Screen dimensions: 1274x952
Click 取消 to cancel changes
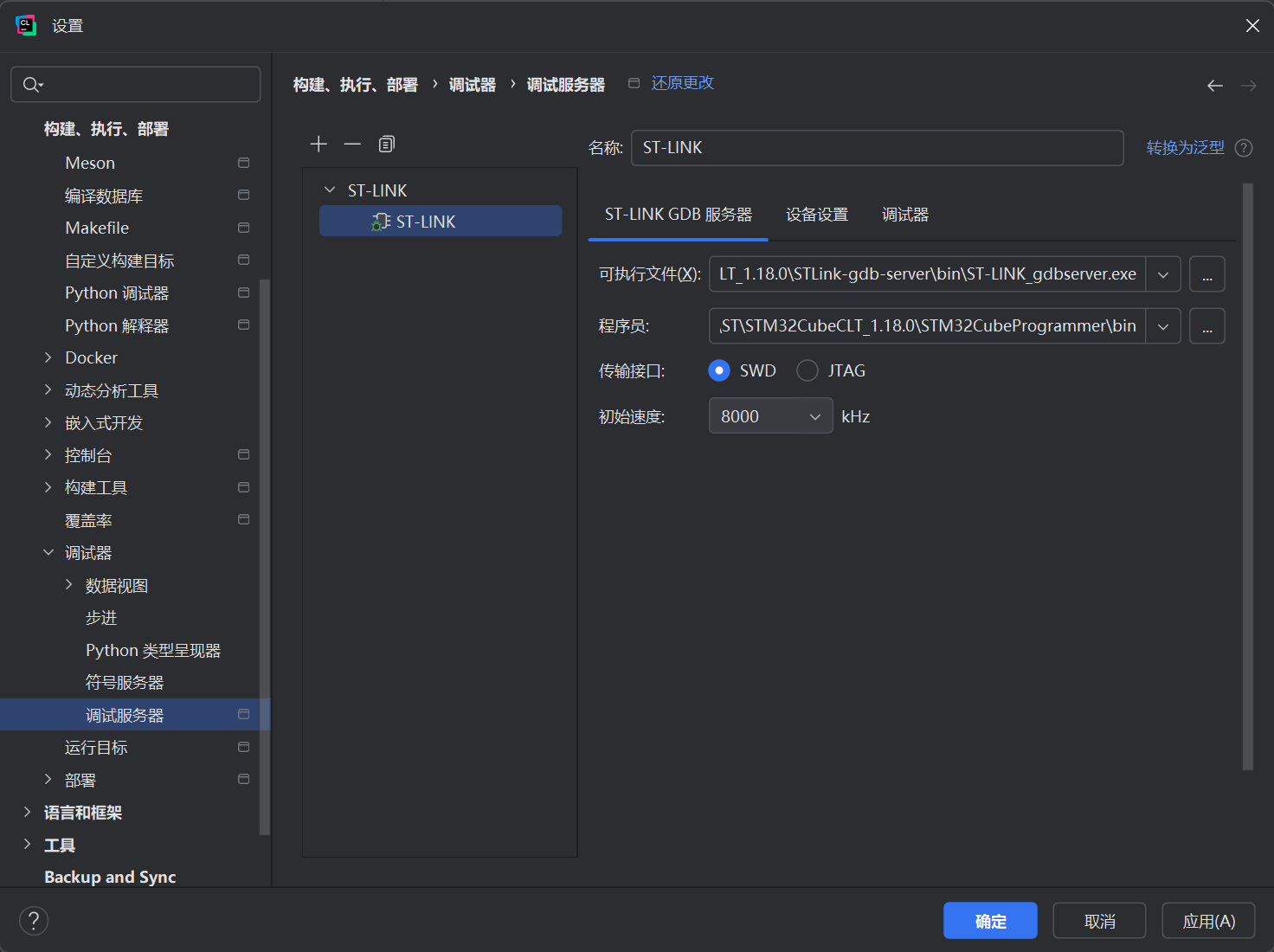[1099, 921]
